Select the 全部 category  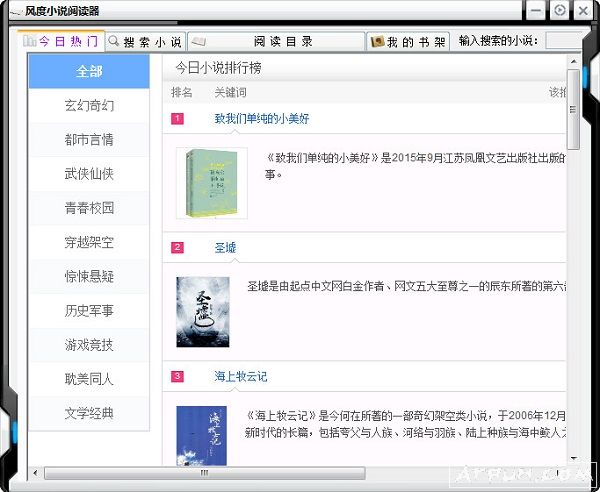point(89,71)
